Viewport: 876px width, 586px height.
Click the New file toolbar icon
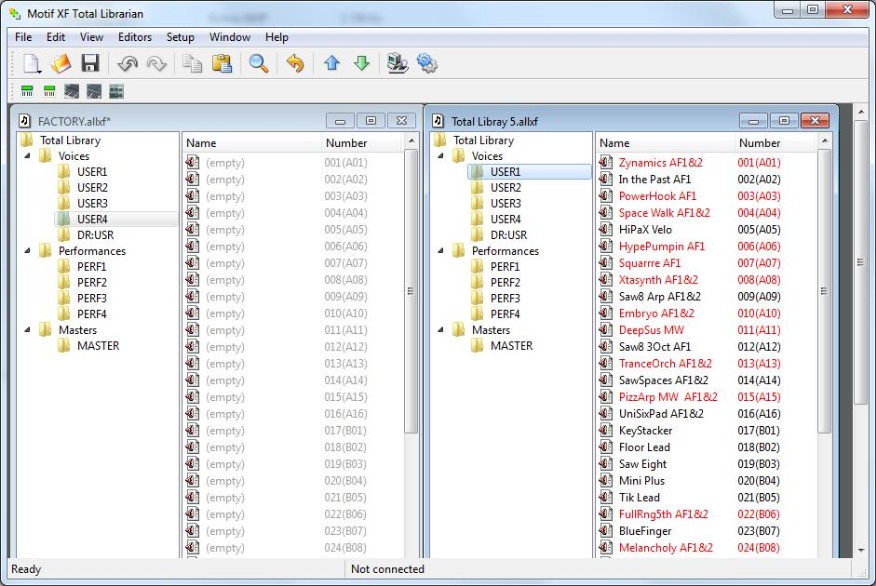tap(32, 63)
